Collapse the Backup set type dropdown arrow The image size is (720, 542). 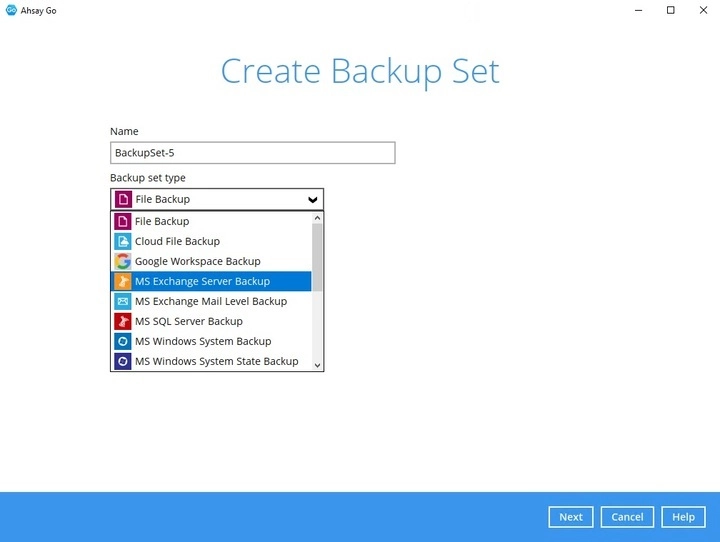[313, 199]
